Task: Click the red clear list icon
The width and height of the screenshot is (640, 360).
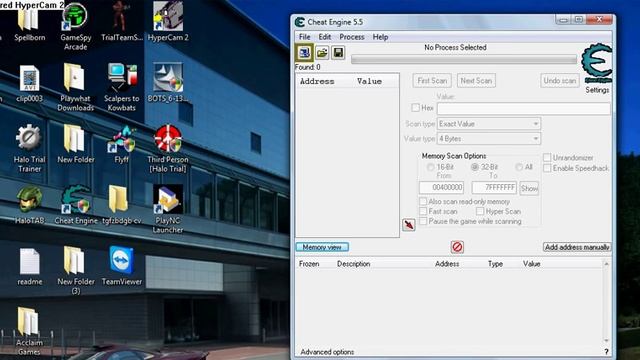Action: (457, 247)
